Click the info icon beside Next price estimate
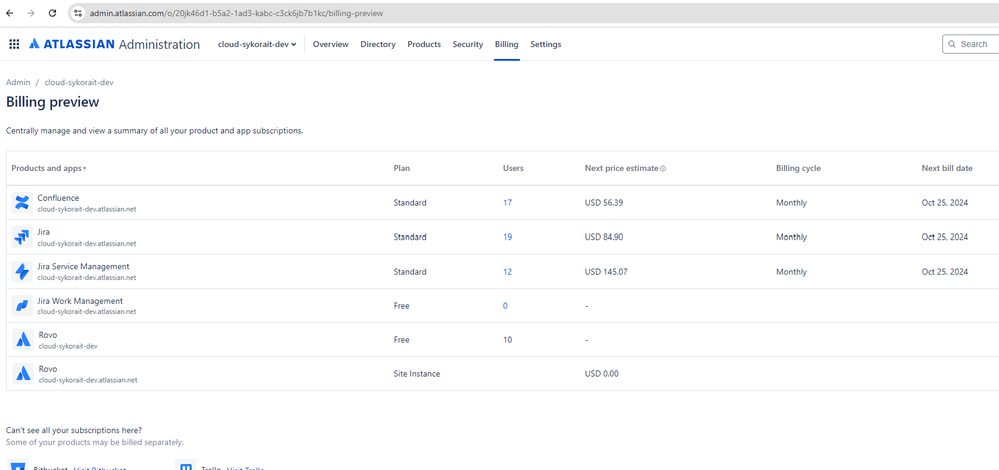Screen dimensions: 999x470 [x=663, y=169]
